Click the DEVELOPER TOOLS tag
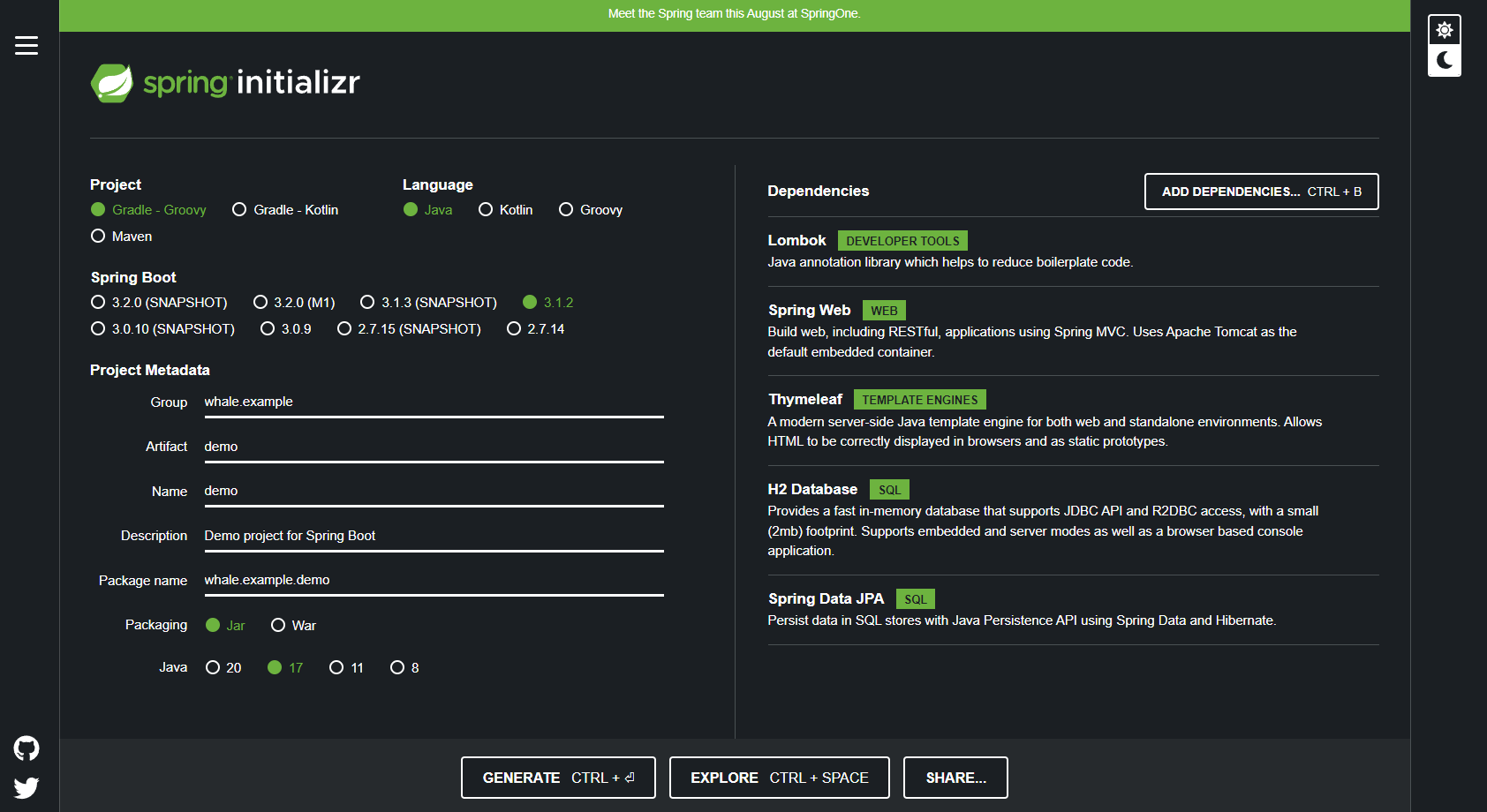Image resolution: width=1487 pixels, height=812 pixels. point(902,241)
